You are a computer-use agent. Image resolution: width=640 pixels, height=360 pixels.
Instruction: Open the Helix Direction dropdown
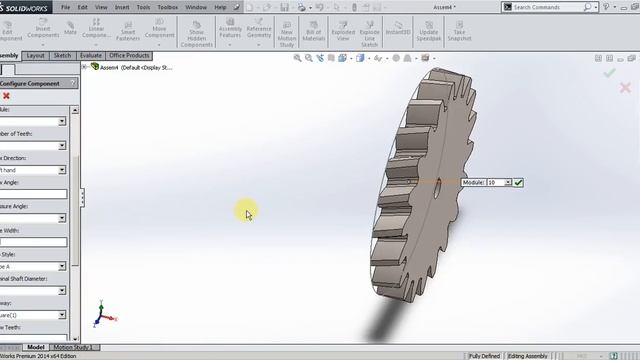[62, 170]
